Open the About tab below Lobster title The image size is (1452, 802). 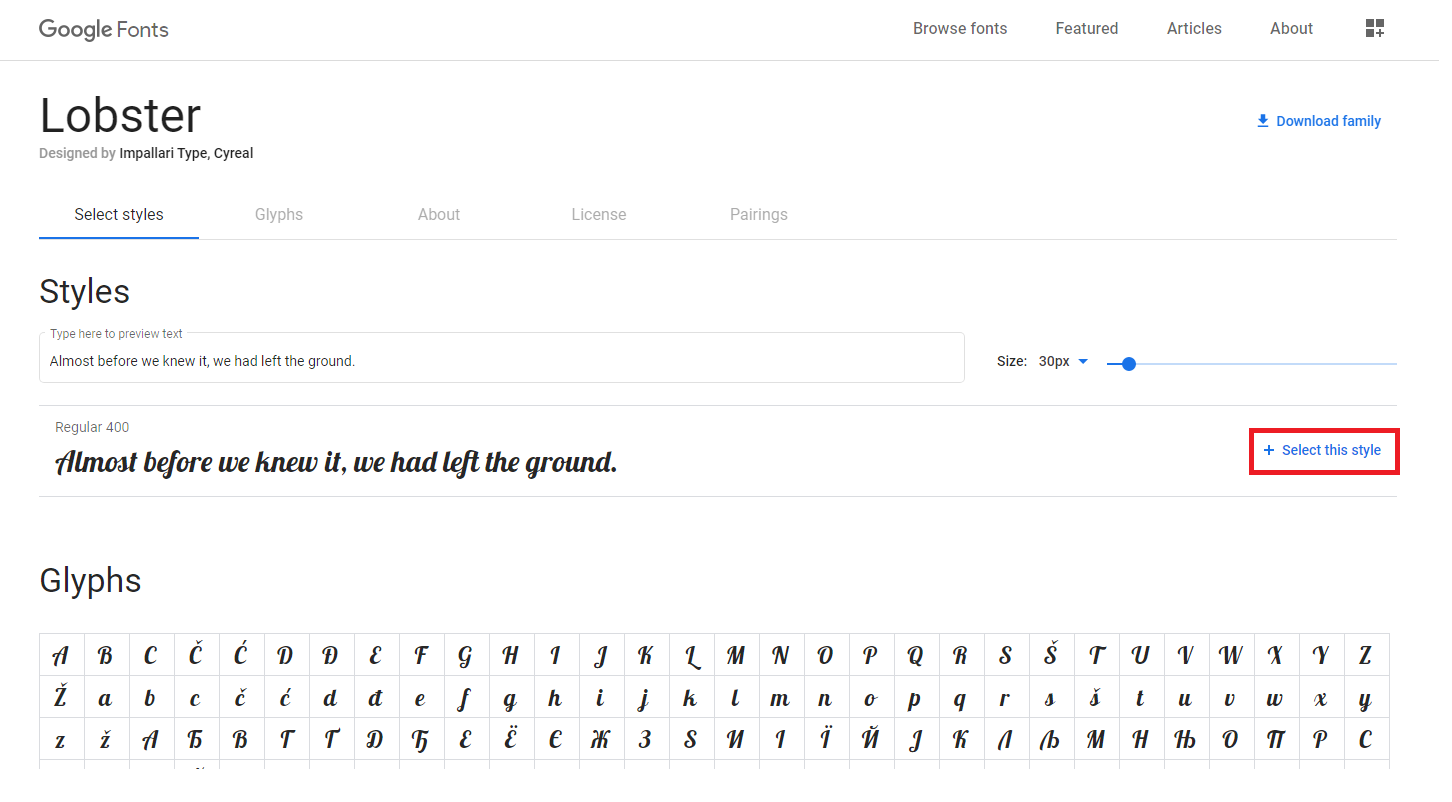pyautogui.click(x=439, y=214)
